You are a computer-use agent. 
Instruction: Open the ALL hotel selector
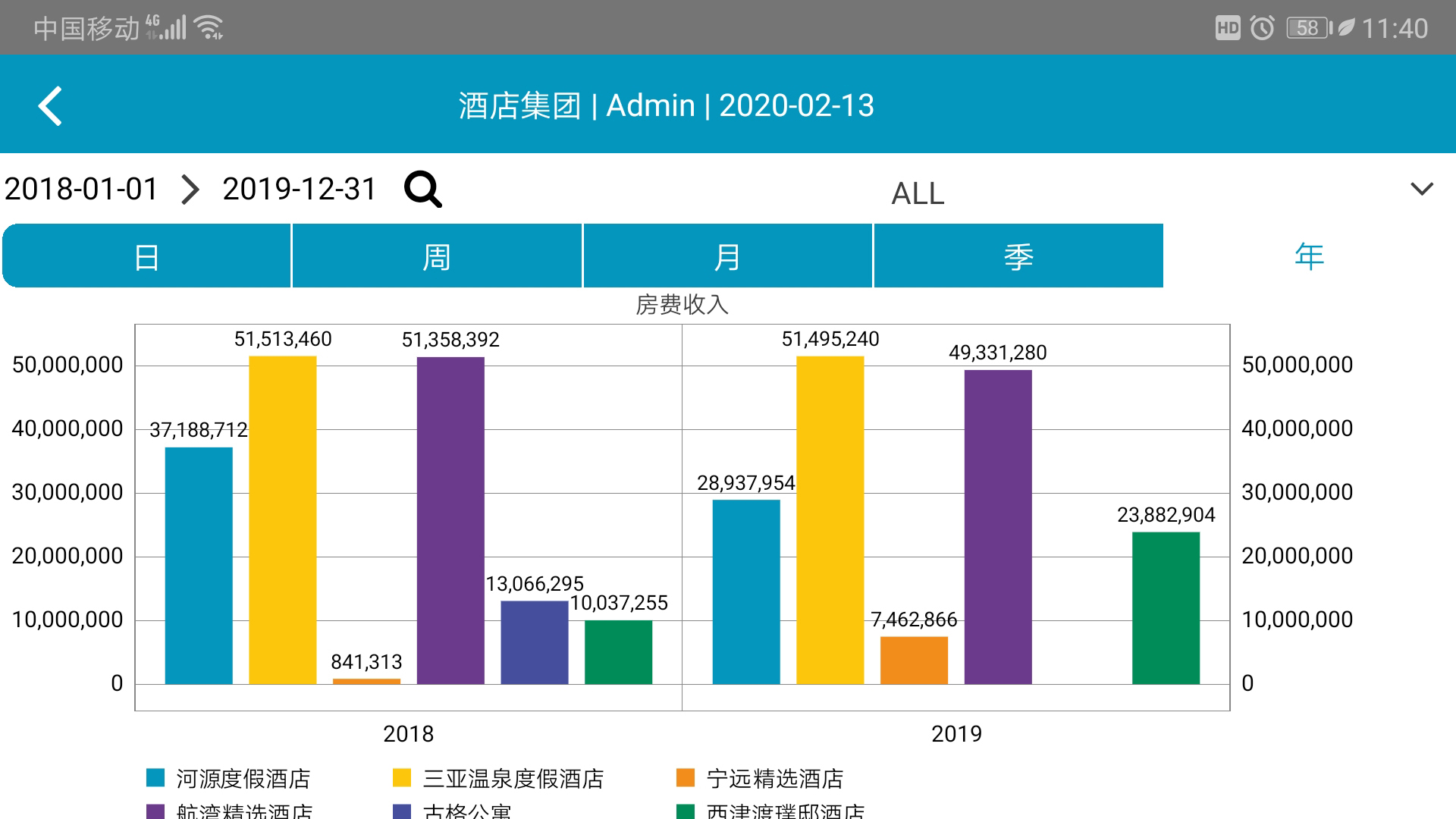918,193
